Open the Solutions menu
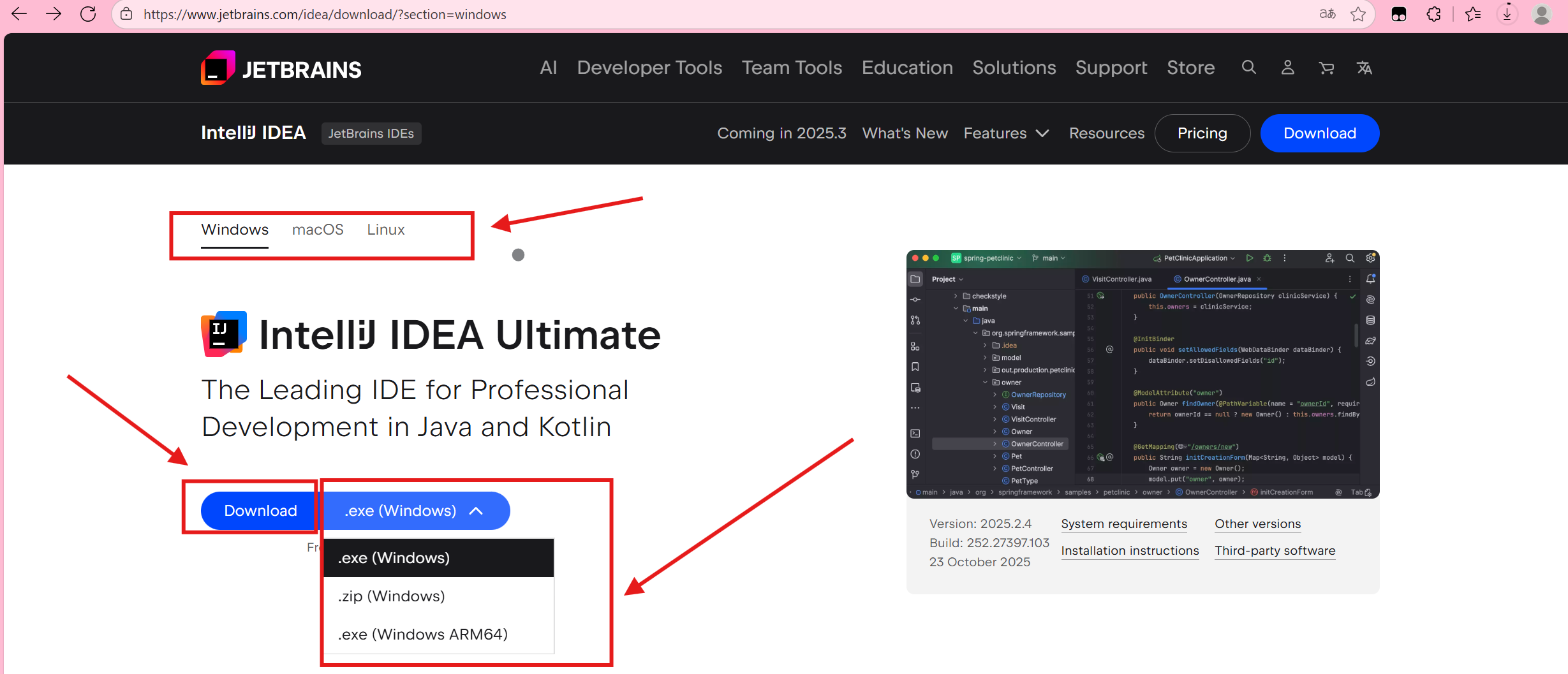Viewport: 1568px width, 674px height. [x=1014, y=68]
